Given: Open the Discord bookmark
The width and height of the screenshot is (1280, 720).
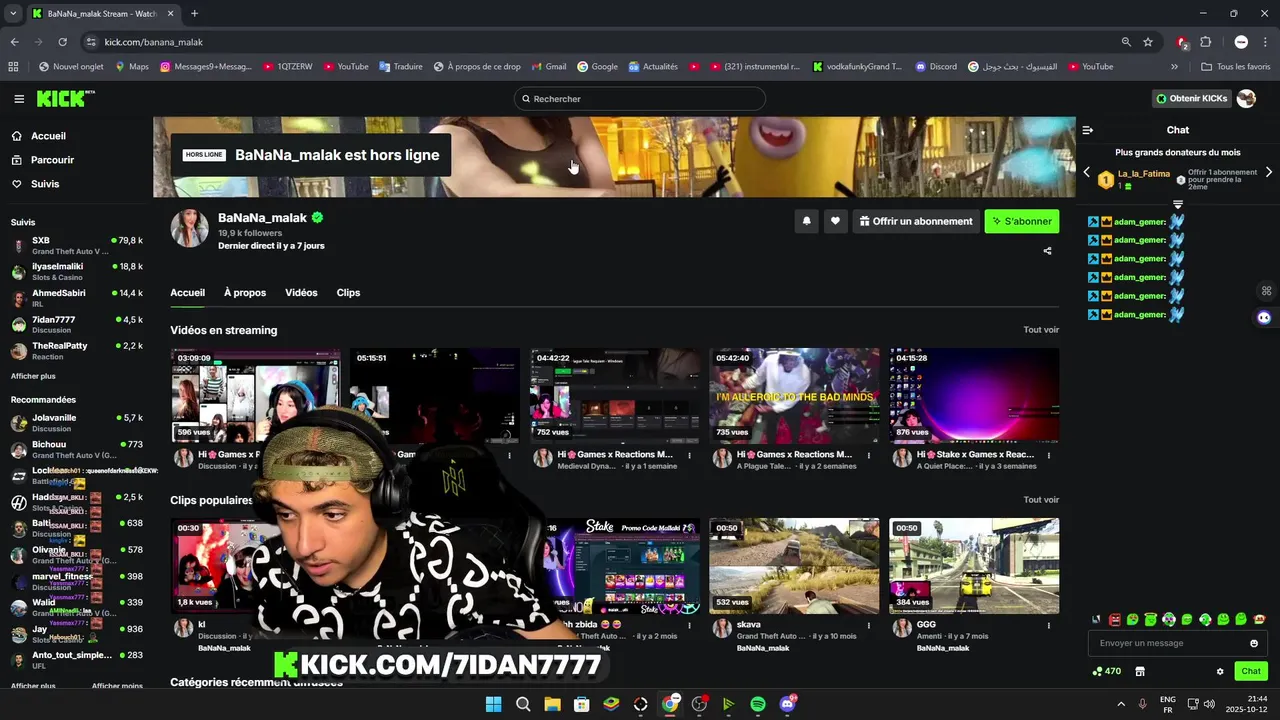Looking at the screenshot, I should (936, 67).
